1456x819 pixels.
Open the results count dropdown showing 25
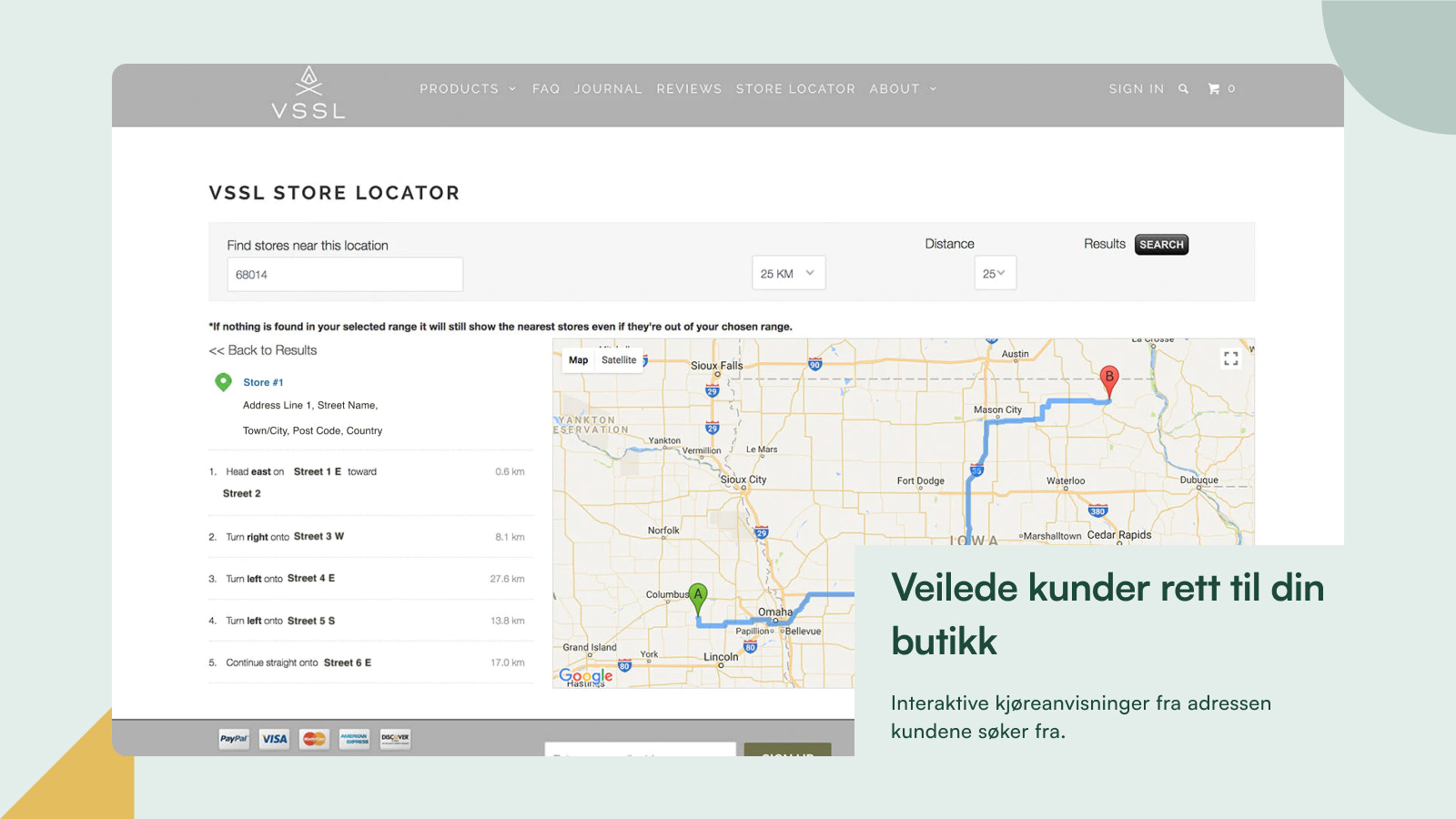[995, 273]
